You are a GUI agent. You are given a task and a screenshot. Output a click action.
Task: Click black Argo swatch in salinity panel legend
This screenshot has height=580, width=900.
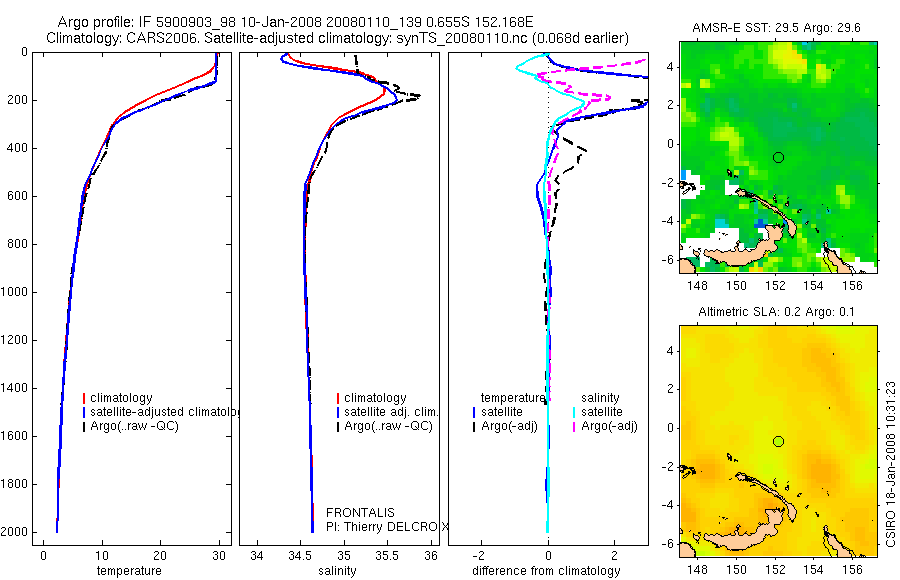(x=338, y=426)
